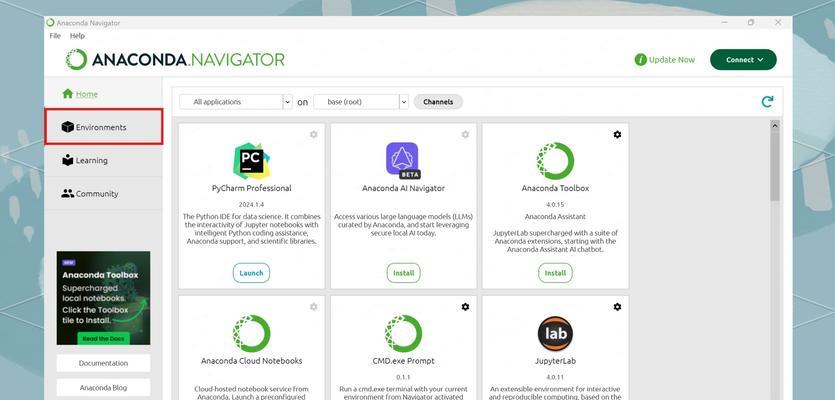
Task: Click the Anaconda Cloud Notebooks app icon
Action: 251,333
